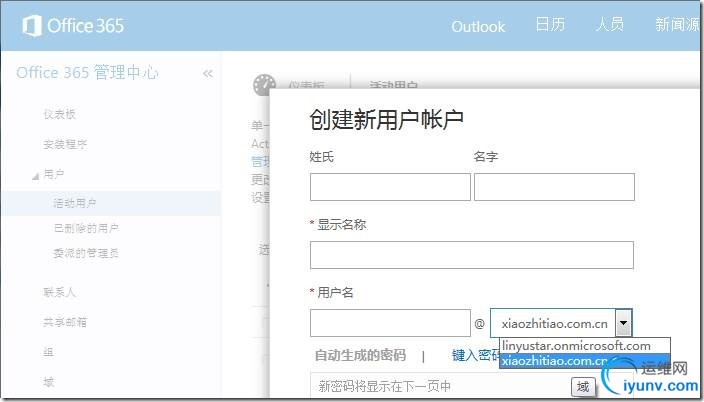
Task: Choose xiaozhitiao.com.cn from dropdown list
Action: (585, 361)
